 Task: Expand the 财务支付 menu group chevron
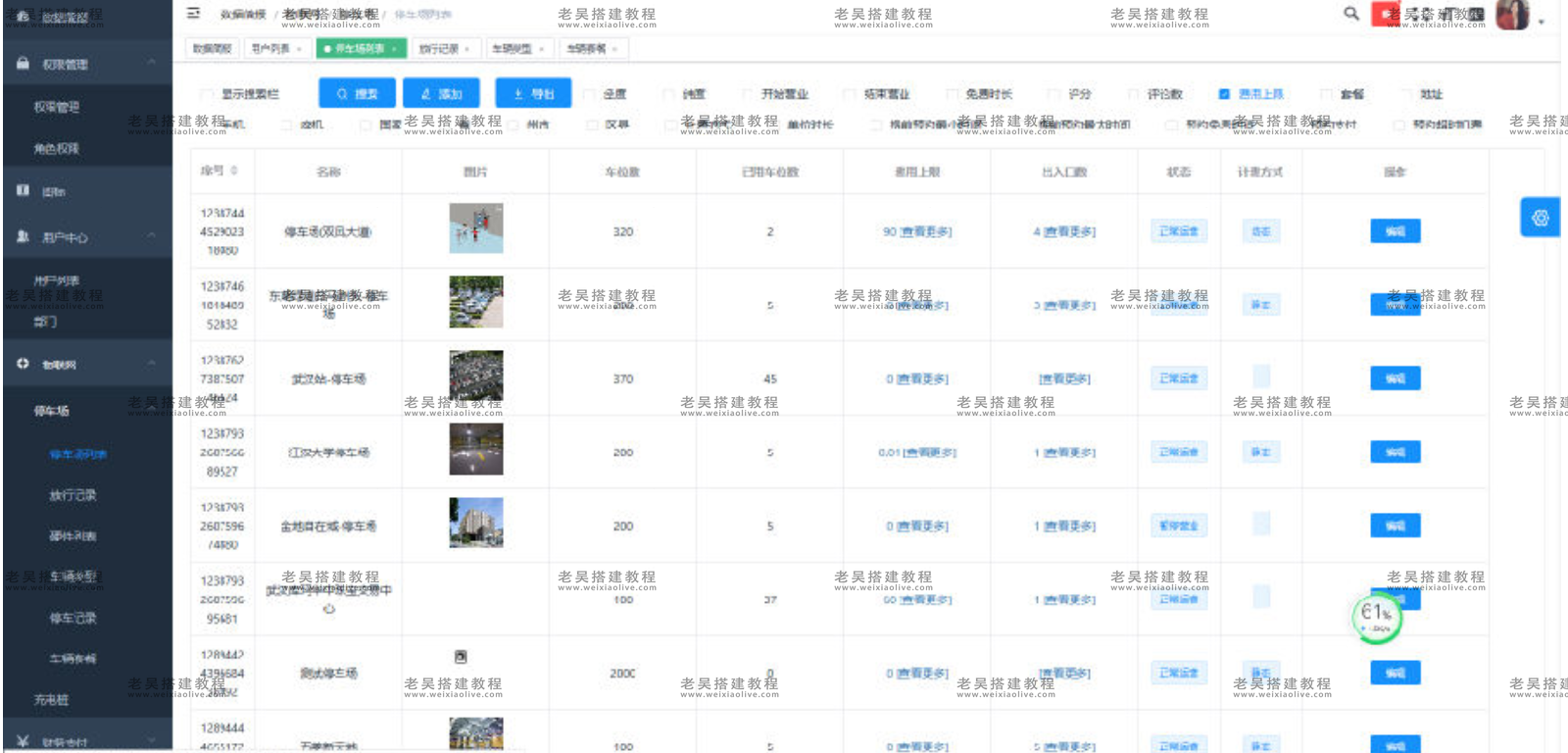(152, 740)
